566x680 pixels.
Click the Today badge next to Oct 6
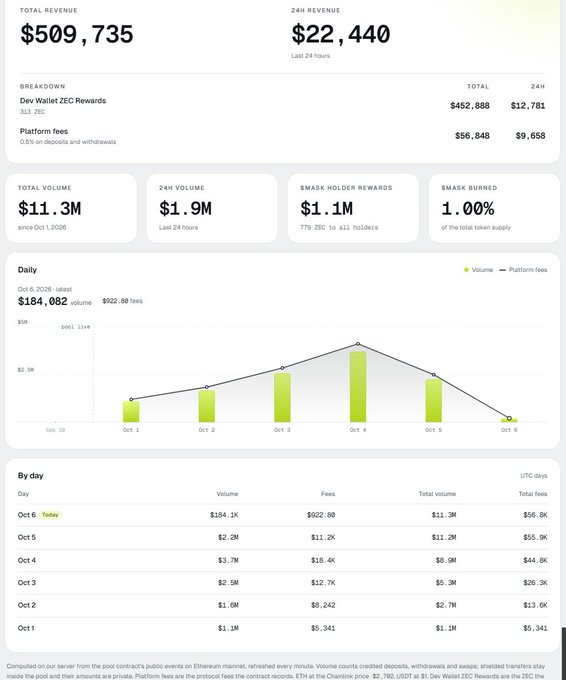pyautogui.click(x=50, y=515)
